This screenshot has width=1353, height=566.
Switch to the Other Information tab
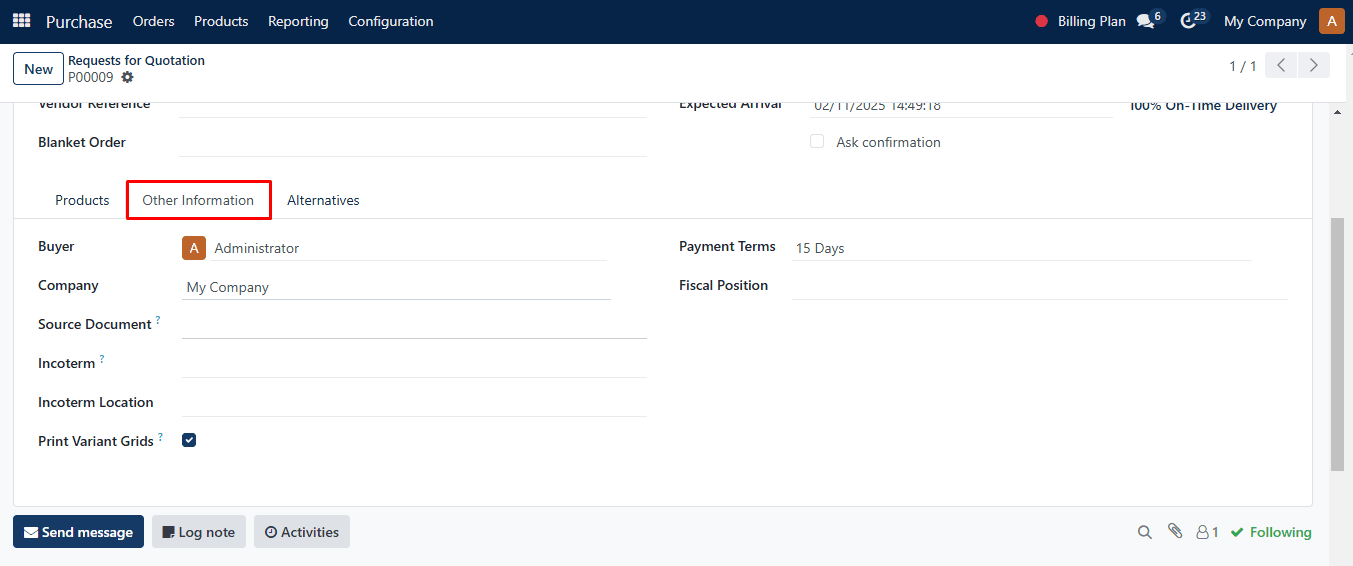tap(198, 200)
